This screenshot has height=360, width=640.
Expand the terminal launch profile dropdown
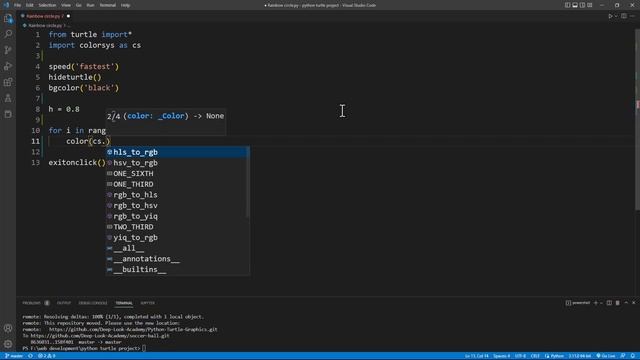point(601,303)
